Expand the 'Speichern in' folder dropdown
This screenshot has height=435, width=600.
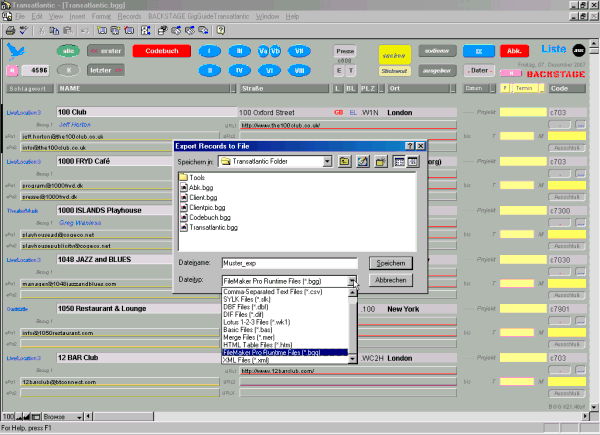point(327,161)
